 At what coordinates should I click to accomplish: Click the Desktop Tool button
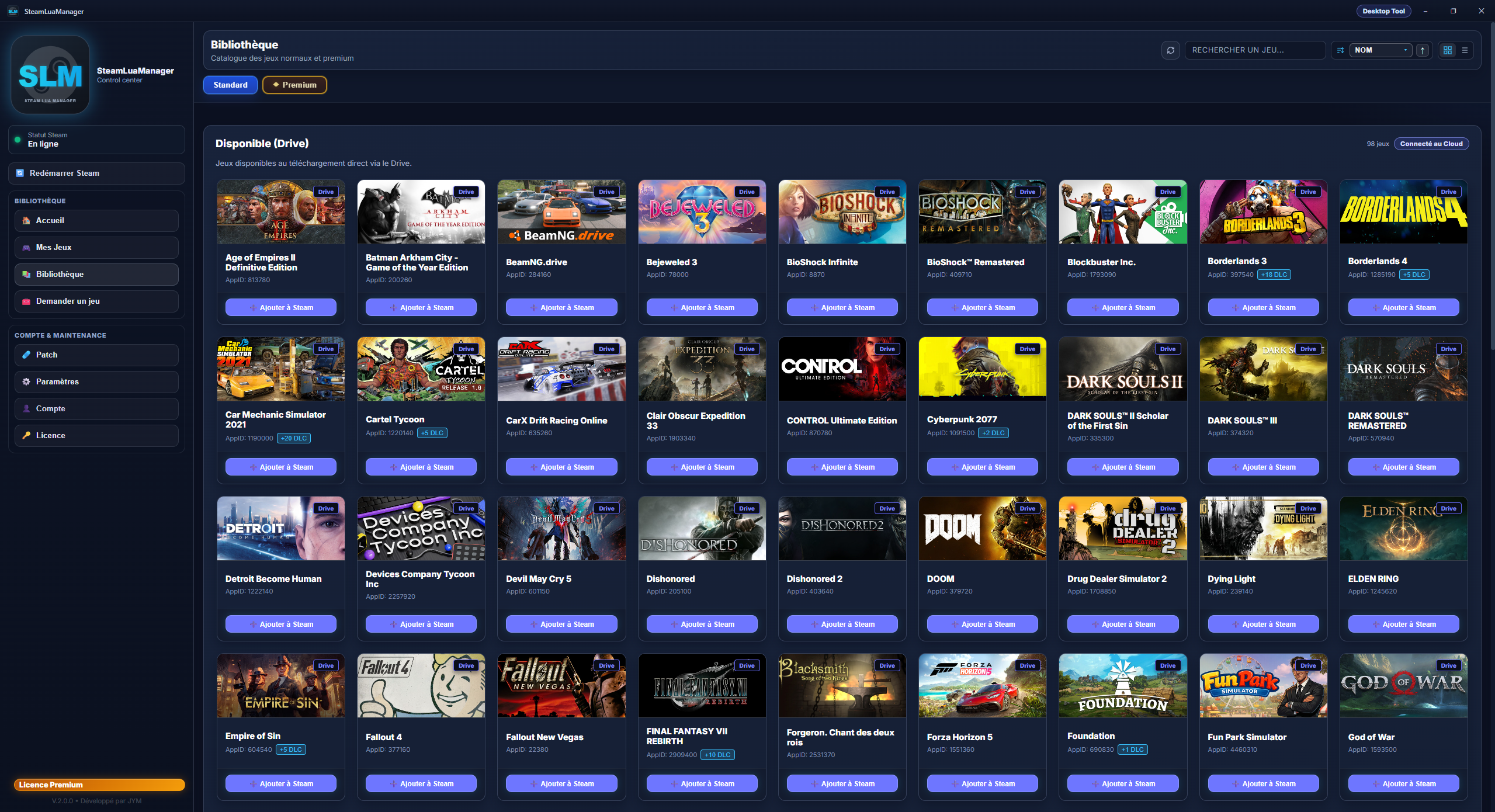point(1383,11)
